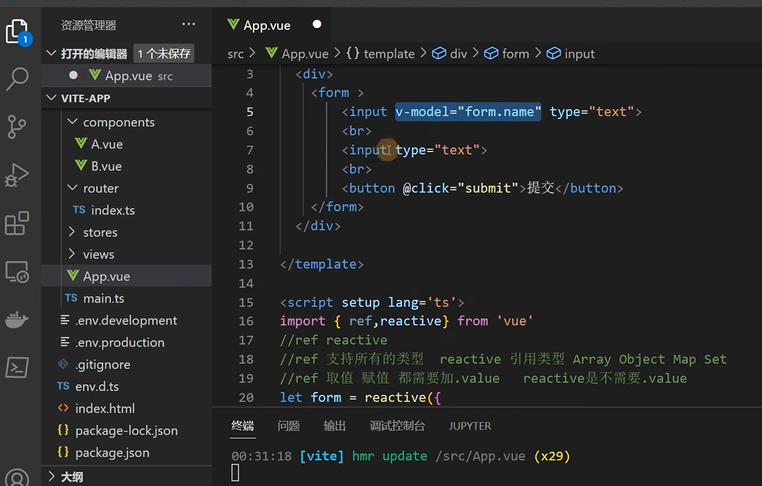Select the App.vue editor tab
Viewport: 762px width, 486px height.
272,25
